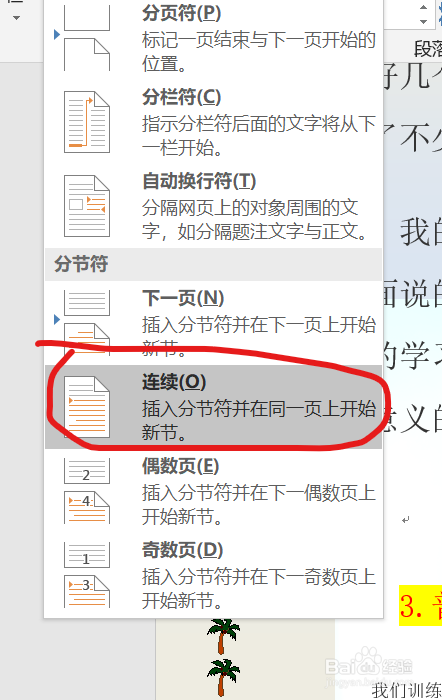This screenshot has width=442, height=700.
Task: Insert a Continuous 连续(O) section break
Action: 213,407
